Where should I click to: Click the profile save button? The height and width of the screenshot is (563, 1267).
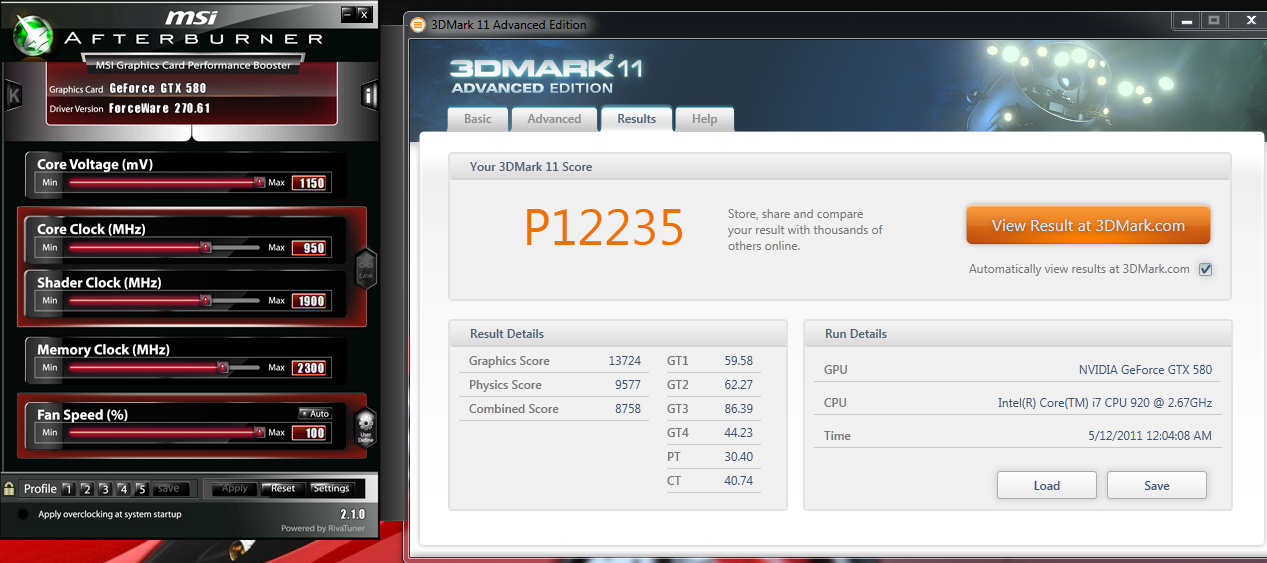169,489
